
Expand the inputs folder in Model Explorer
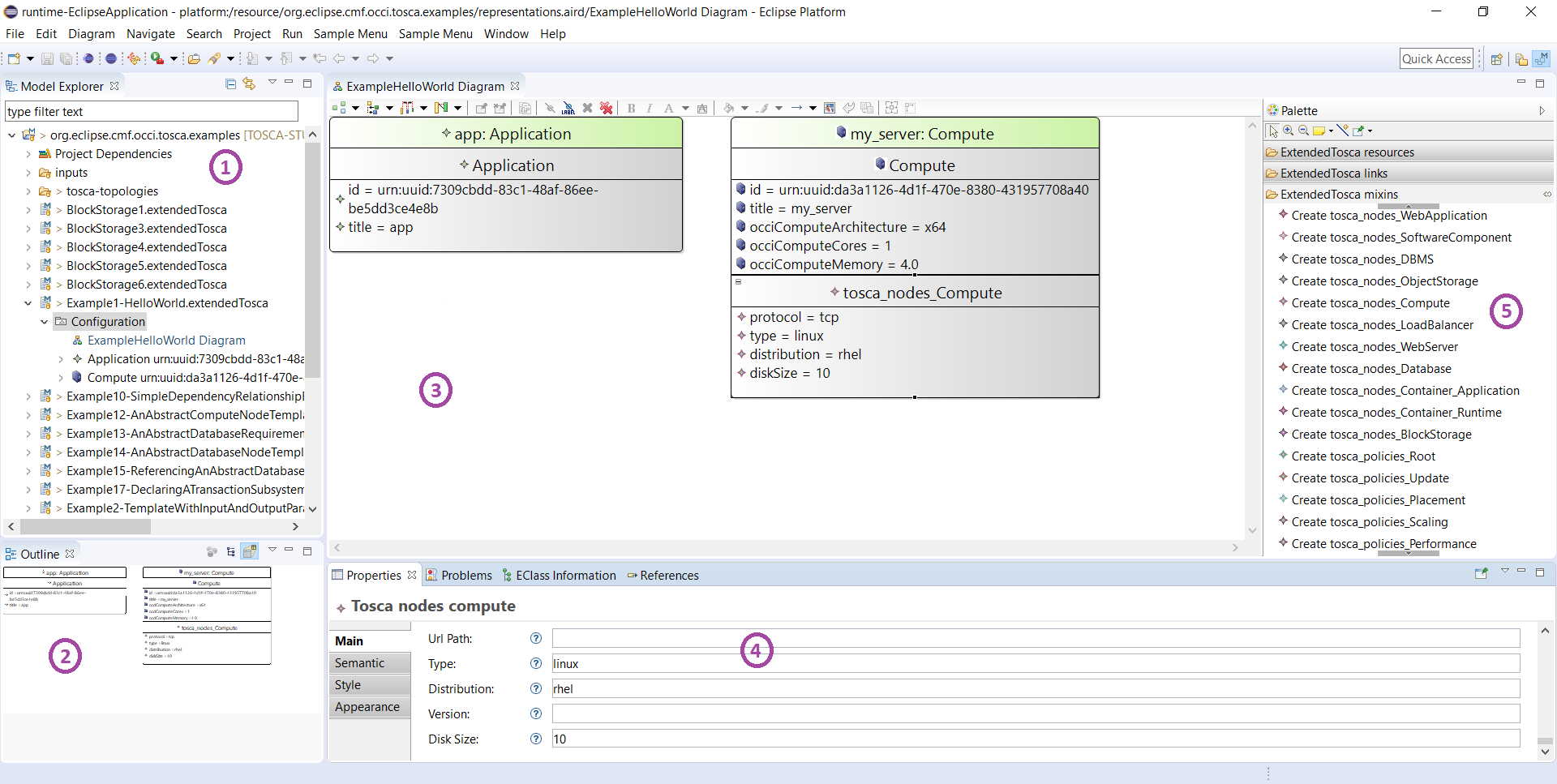28,173
